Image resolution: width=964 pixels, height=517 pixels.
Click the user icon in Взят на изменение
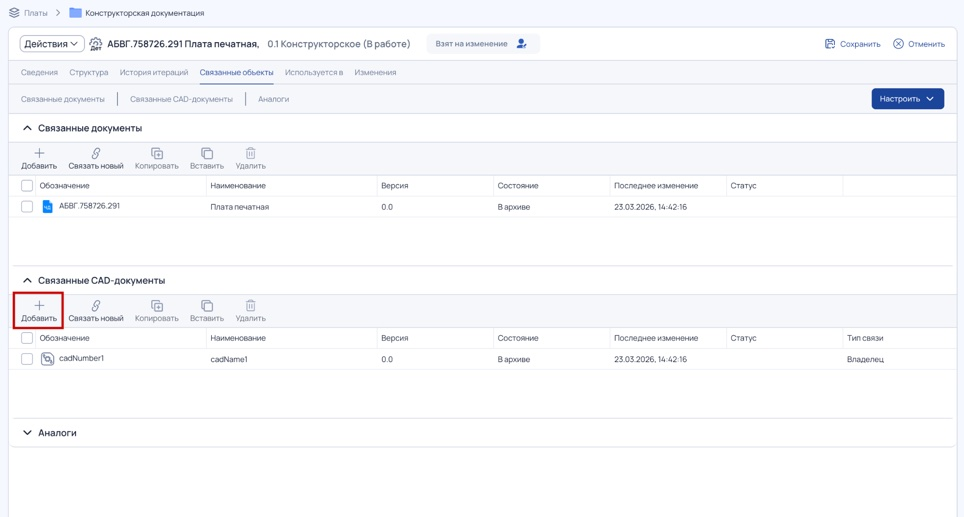tap(521, 44)
